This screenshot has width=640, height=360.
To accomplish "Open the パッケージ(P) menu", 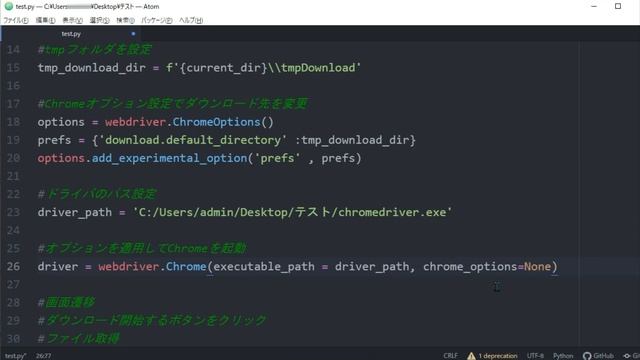I will click(x=157, y=20).
